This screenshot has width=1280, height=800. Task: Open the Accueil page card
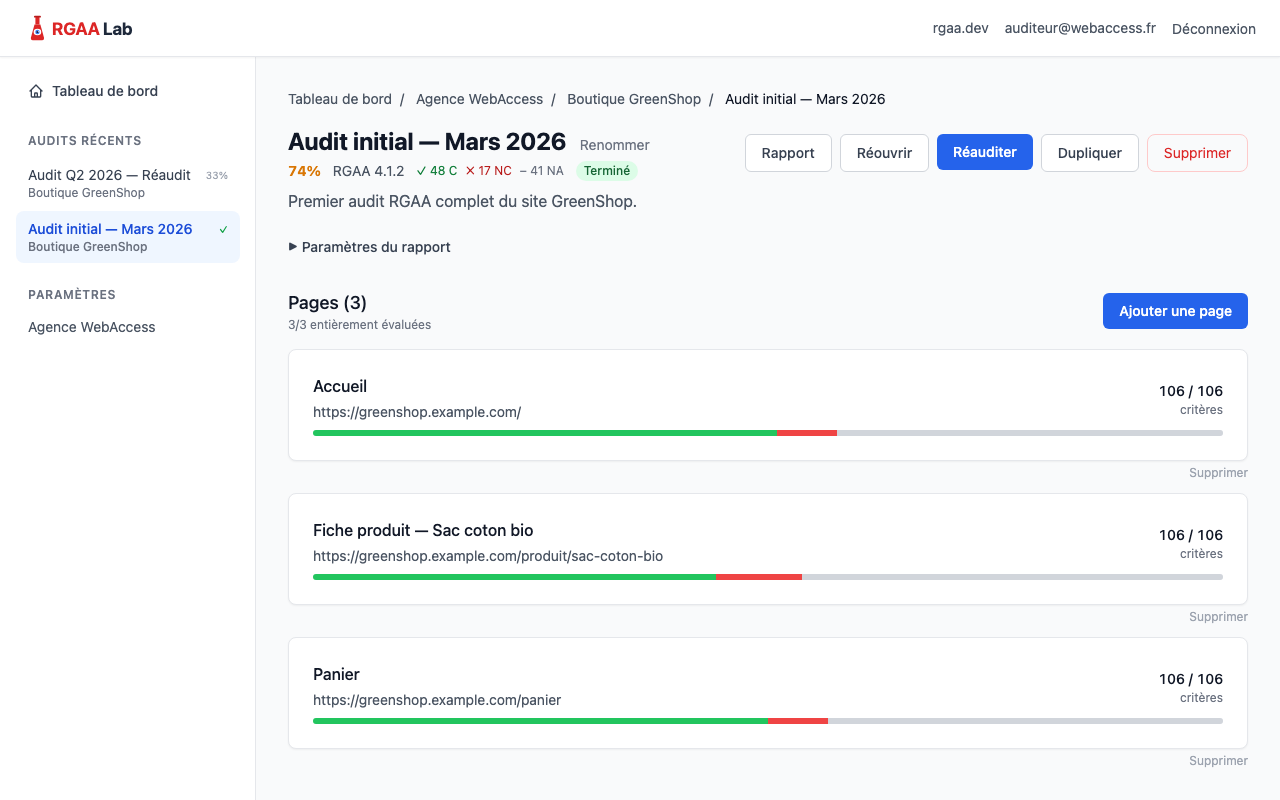coord(340,386)
